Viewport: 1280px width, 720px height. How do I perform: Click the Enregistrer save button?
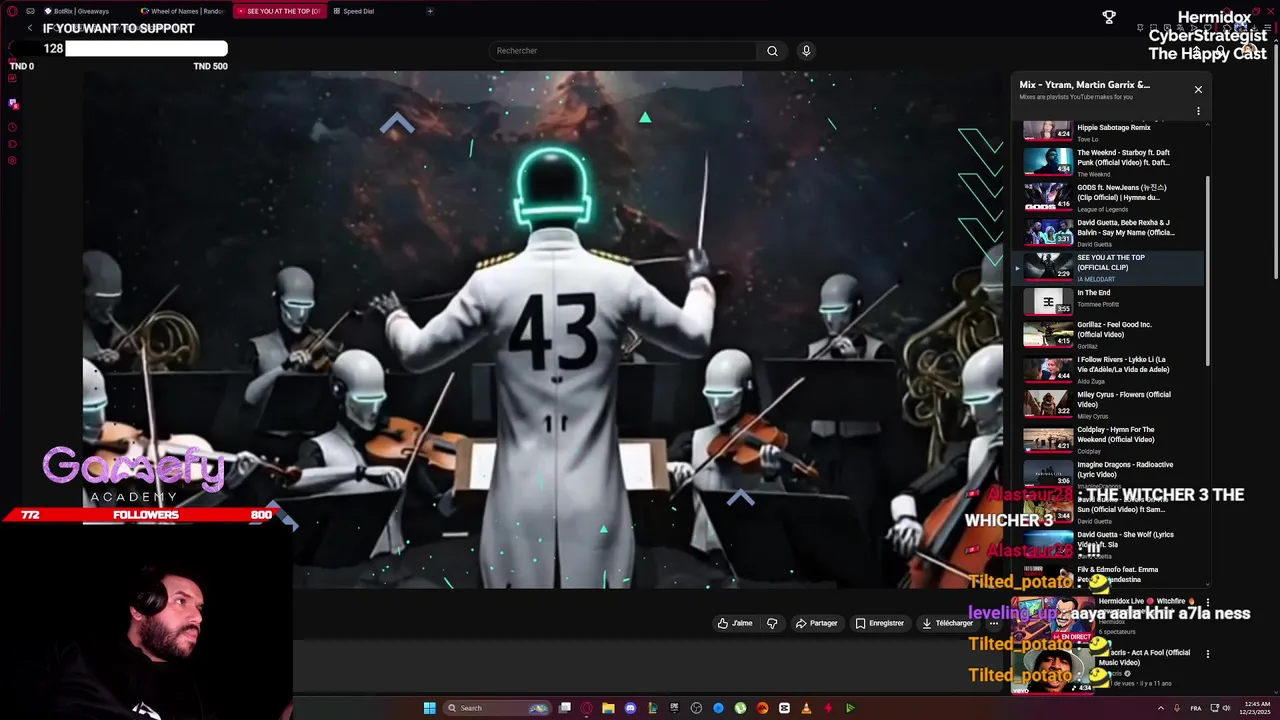[x=879, y=623]
